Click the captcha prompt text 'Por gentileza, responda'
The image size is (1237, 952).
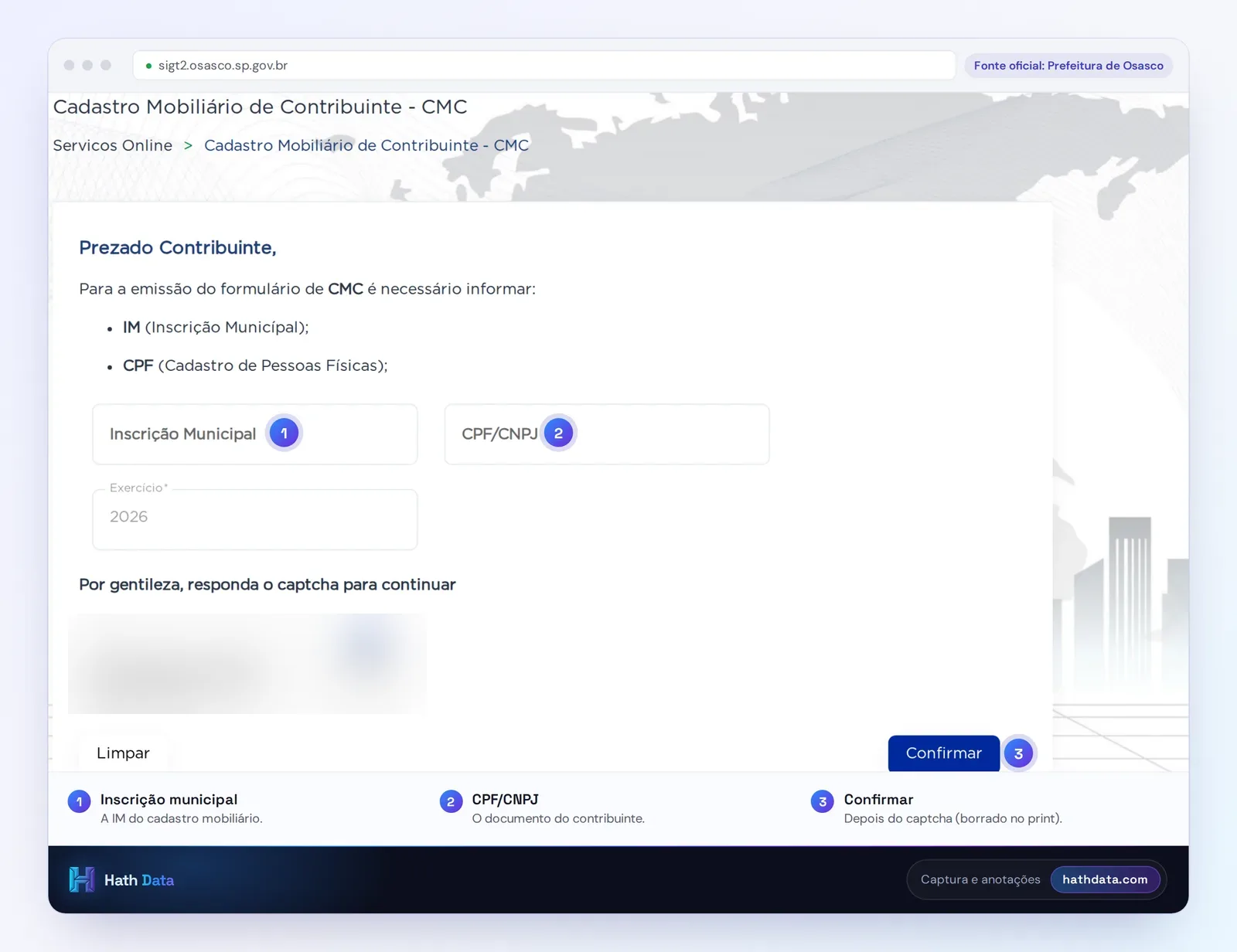point(268,584)
